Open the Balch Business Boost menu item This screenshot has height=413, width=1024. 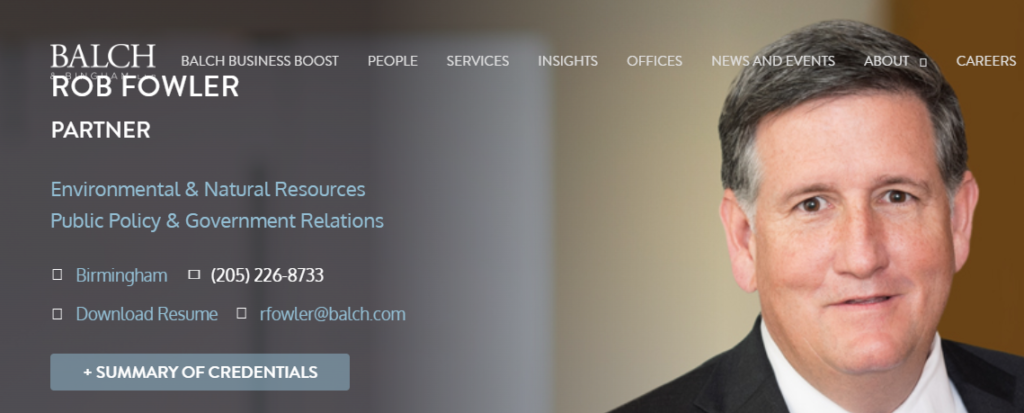click(260, 61)
